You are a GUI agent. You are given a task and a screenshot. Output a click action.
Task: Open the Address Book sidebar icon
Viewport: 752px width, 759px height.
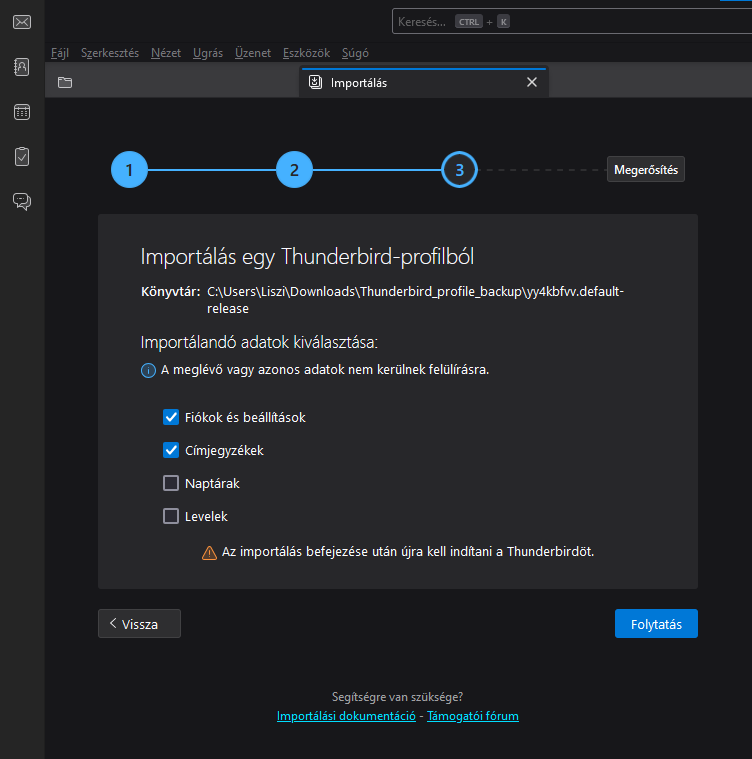point(22,67)
